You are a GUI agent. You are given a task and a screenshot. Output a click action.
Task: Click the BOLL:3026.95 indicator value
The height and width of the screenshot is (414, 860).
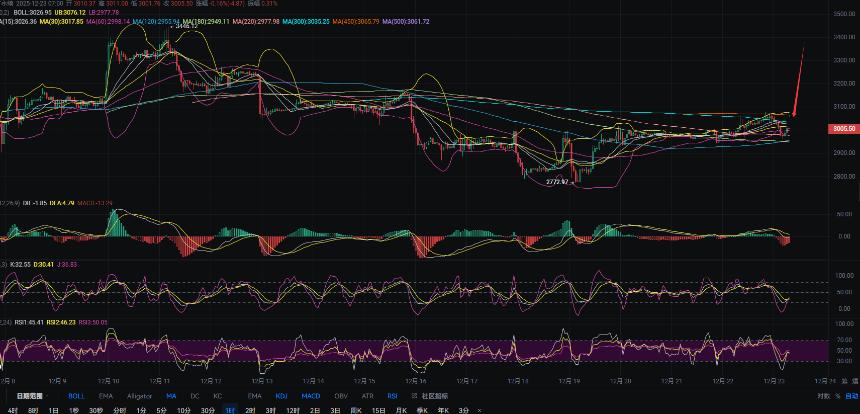[33, 12]
